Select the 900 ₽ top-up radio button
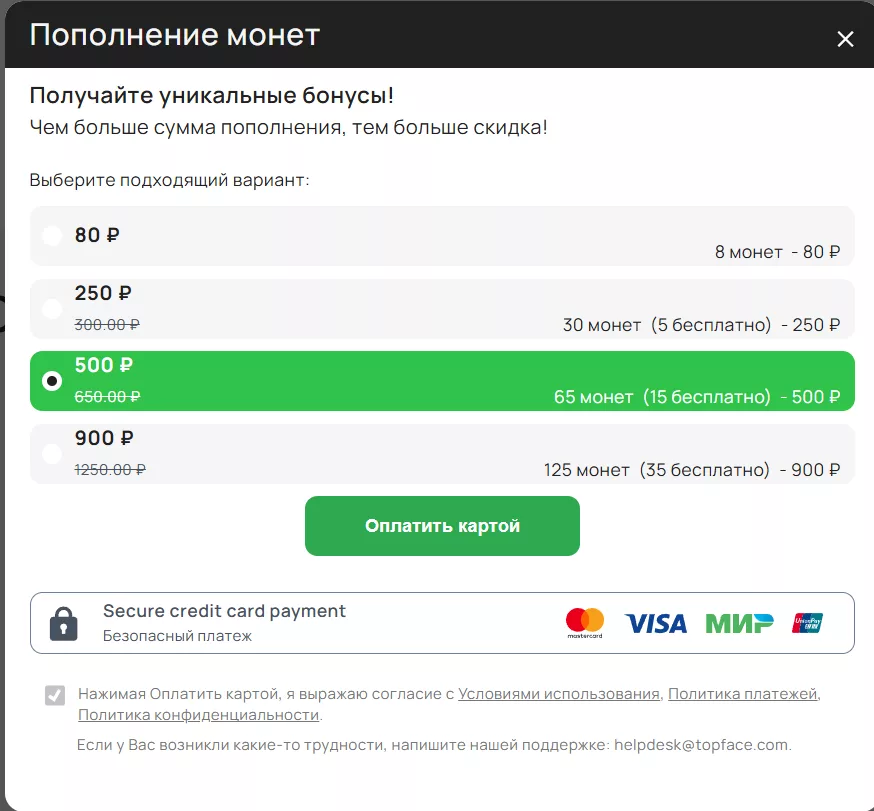874x811 pixels. point(51,453)
